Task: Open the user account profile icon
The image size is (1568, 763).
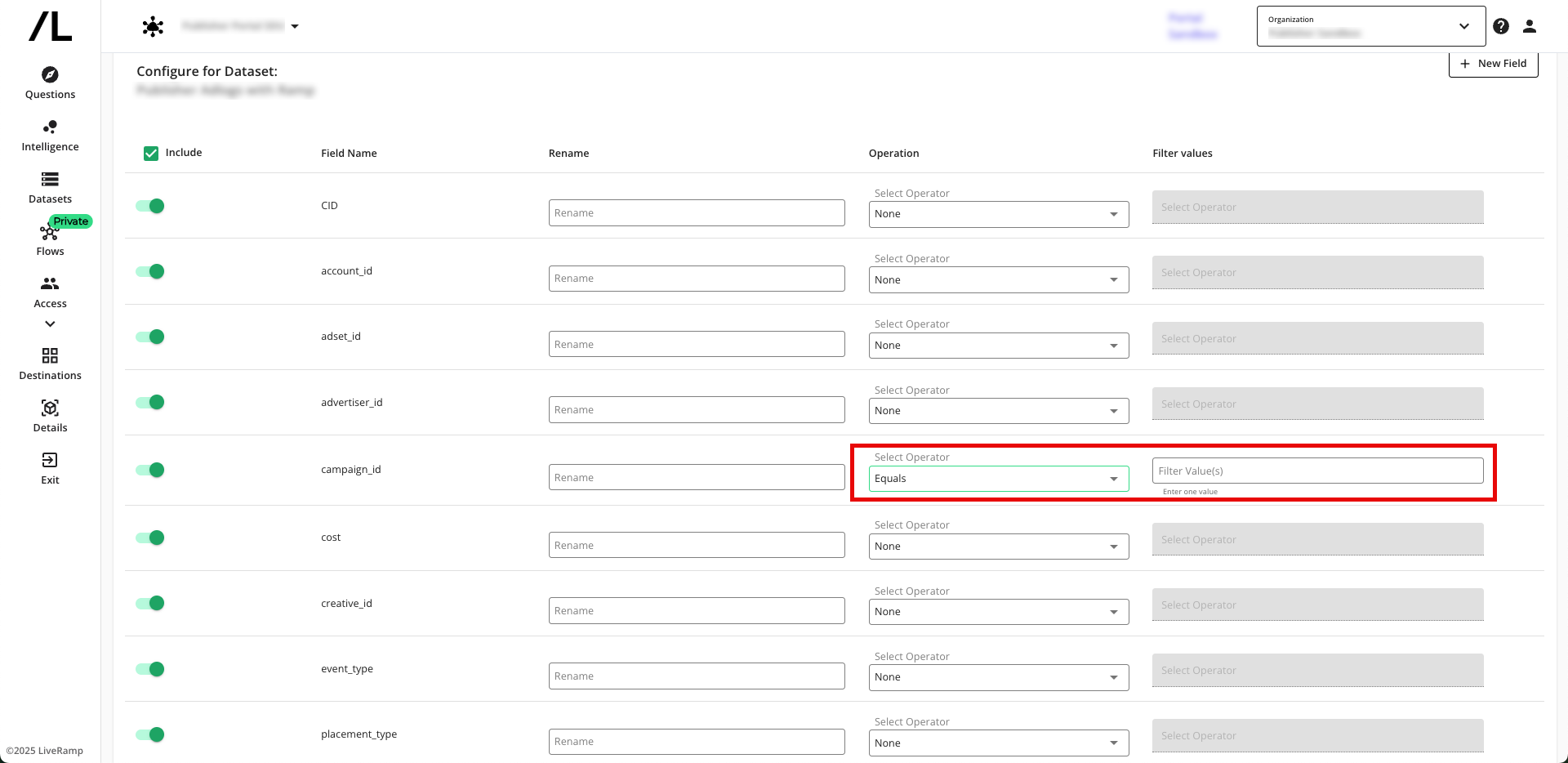Action: [x=1530, y=26]
